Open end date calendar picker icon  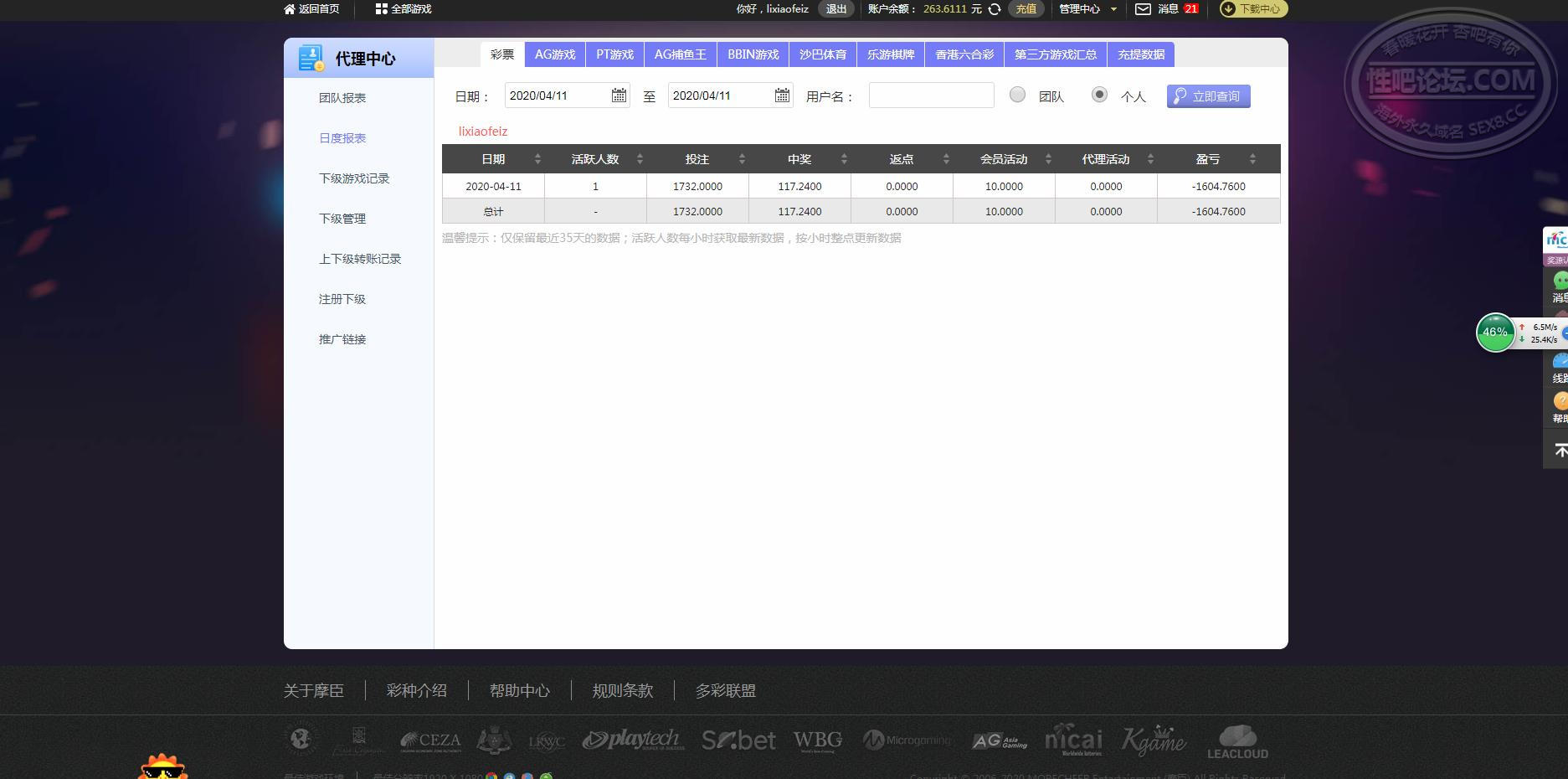tap(782, 95)
